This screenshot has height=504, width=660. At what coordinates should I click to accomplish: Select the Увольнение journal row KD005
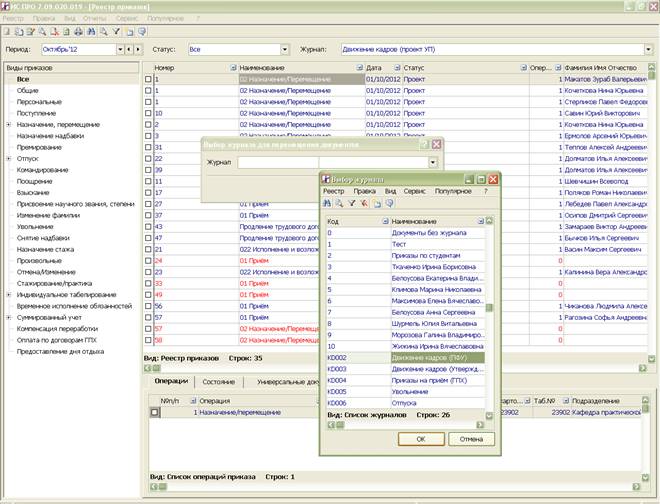pos(406,392)
